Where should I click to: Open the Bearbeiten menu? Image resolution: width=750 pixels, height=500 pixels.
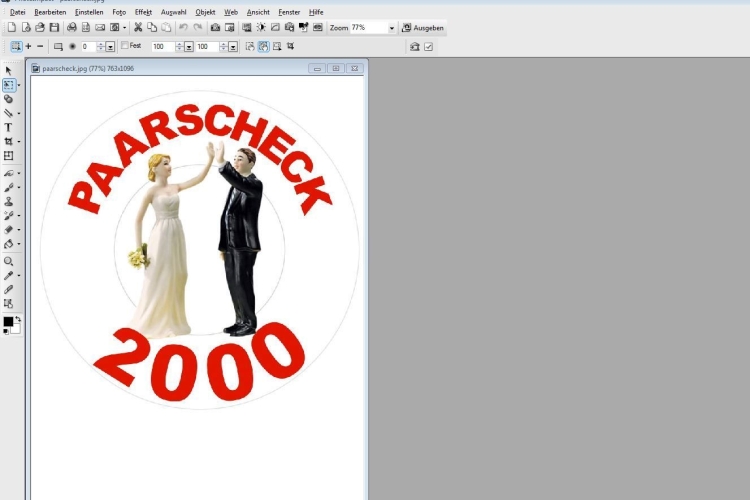click(50, 12)
